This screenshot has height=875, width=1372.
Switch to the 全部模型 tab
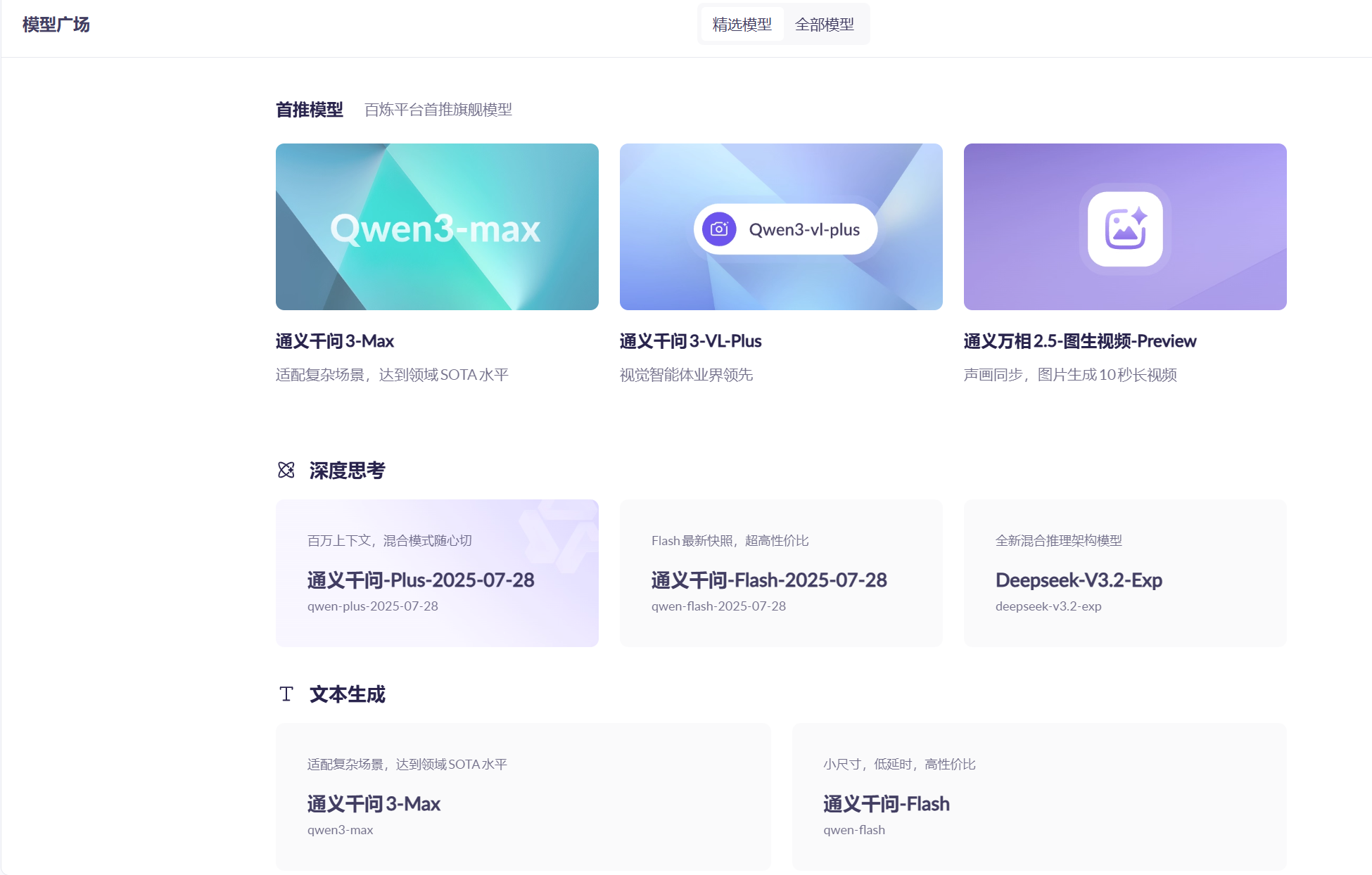click(824, 24)
